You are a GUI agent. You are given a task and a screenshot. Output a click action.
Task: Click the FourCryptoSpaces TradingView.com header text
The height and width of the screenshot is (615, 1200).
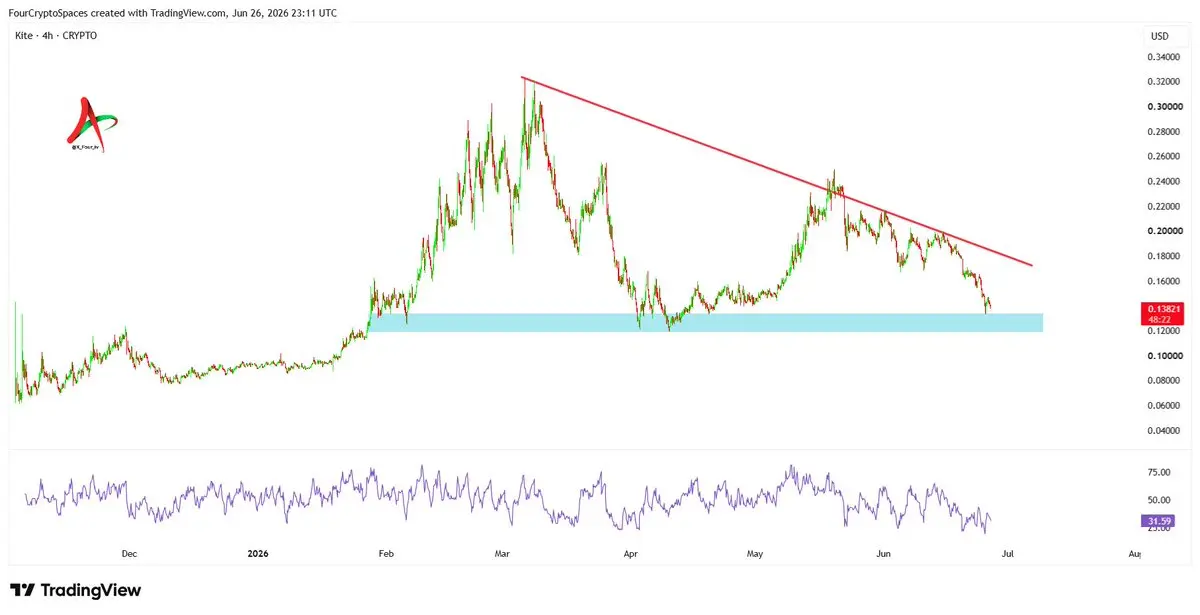(172, 12)
